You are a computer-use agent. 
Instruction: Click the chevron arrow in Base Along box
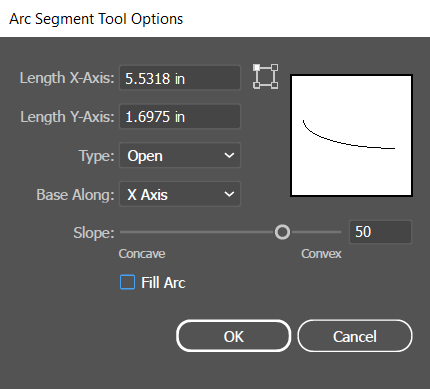[x=229, y=194]
